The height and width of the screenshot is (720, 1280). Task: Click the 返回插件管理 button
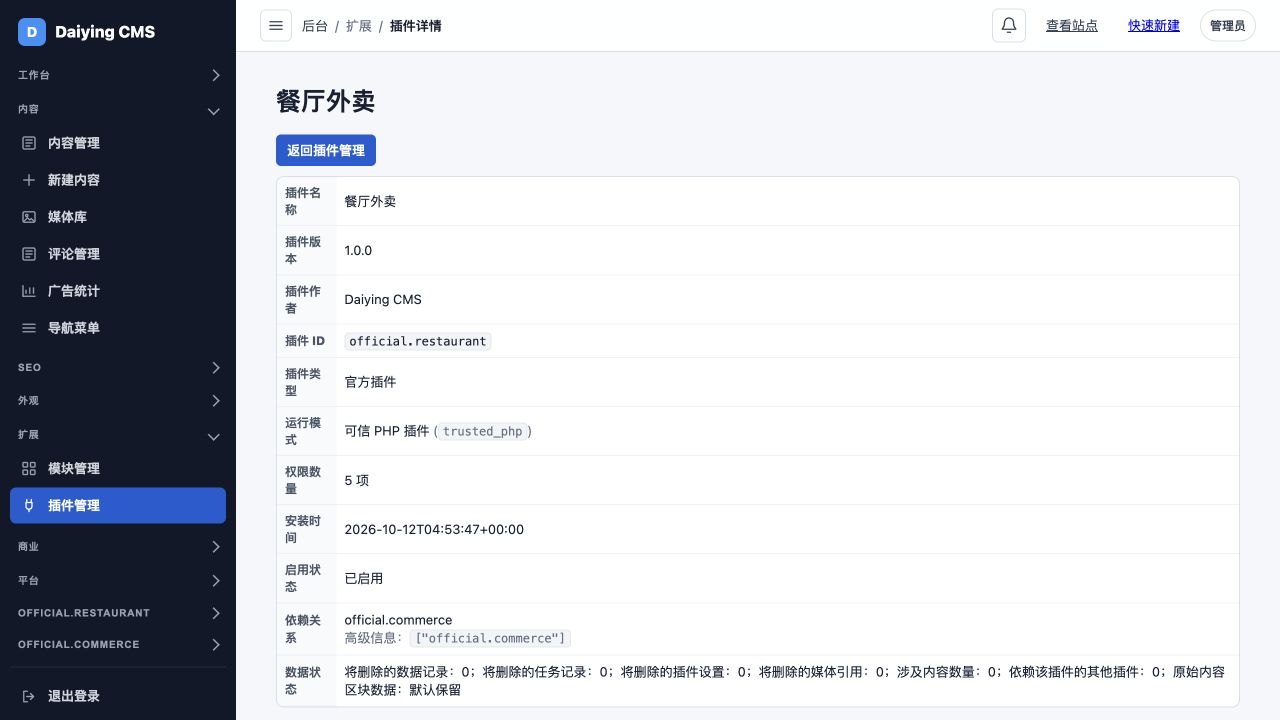(326, 150)
